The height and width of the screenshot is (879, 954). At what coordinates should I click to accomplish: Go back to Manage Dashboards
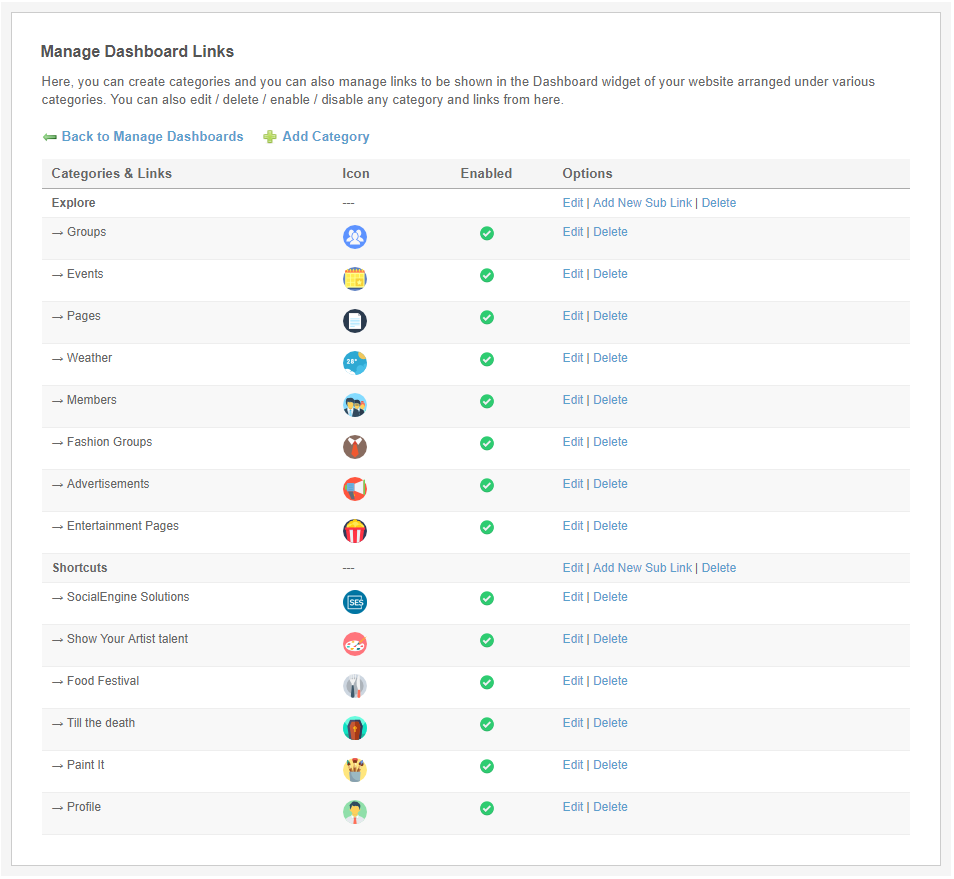point(152,137)
